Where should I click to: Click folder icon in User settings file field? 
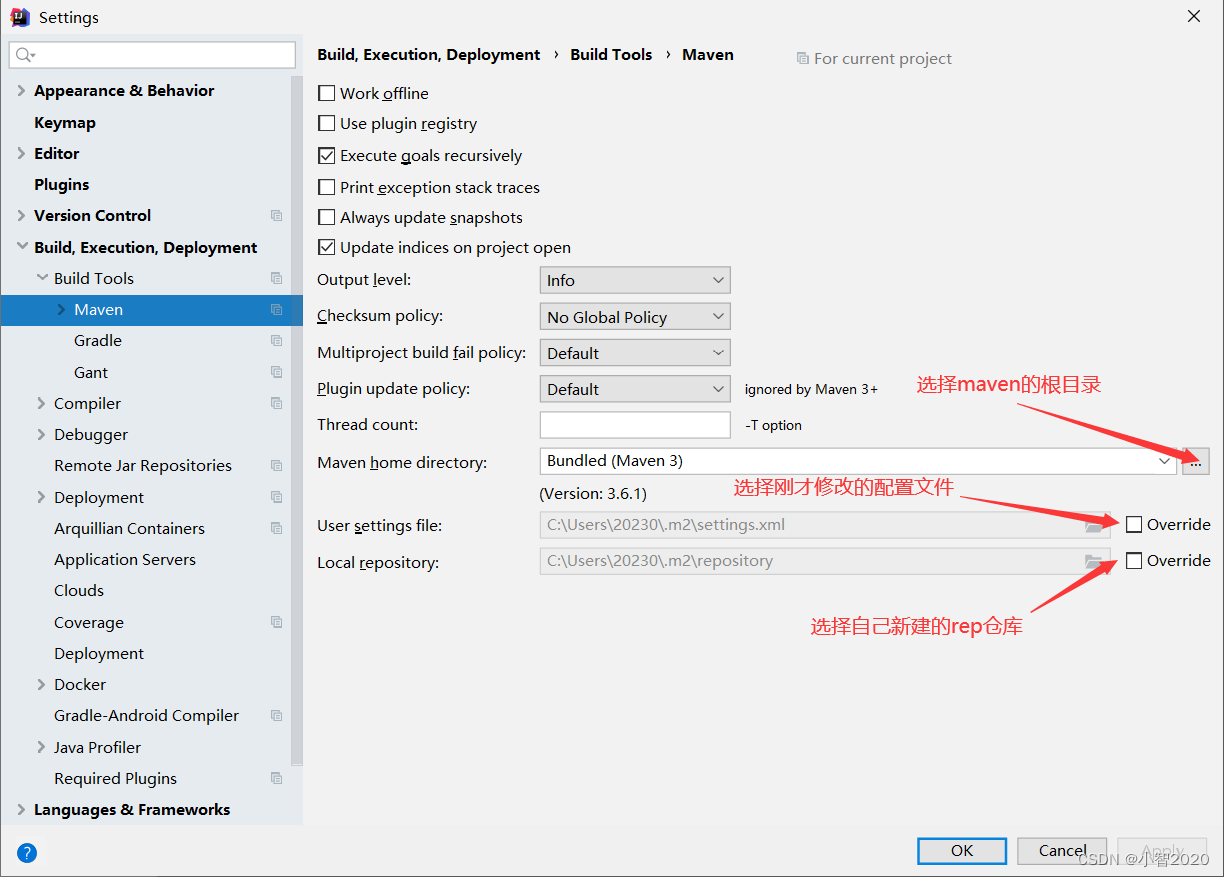1094,525
